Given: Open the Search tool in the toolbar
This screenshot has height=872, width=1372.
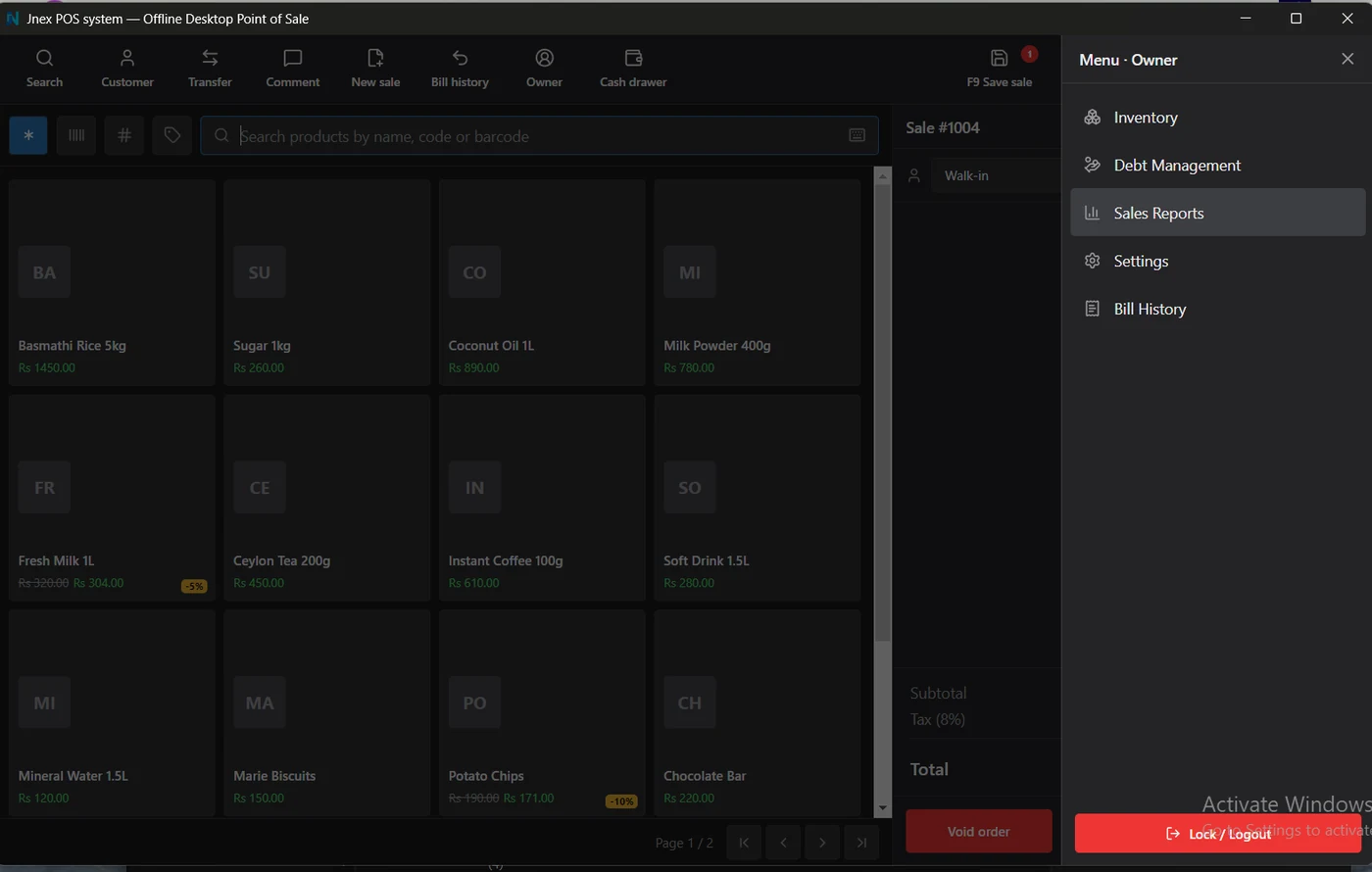Looking at the screenshot, I should tap(44, 69).
